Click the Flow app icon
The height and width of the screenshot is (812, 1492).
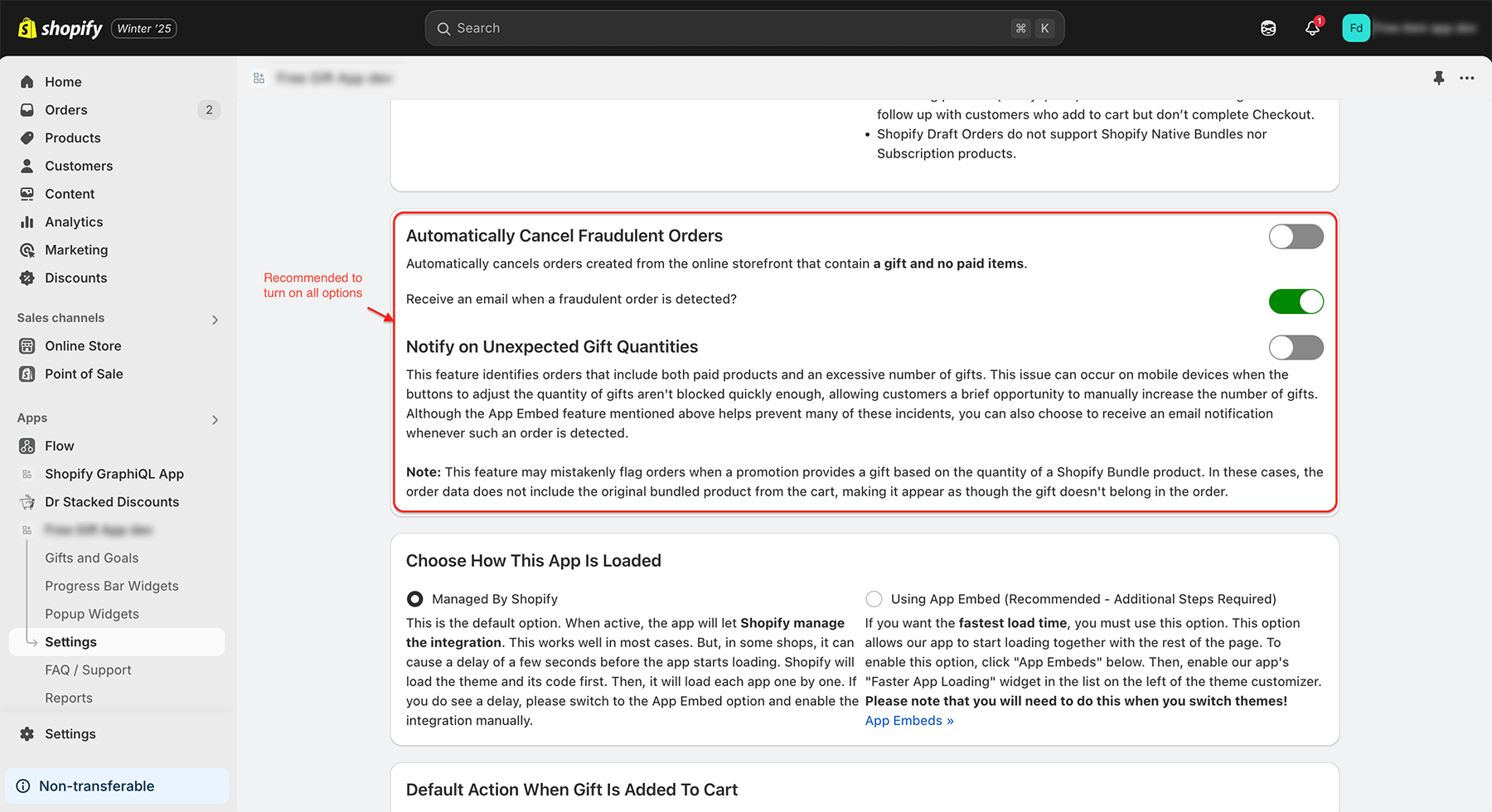pos(27,447)
